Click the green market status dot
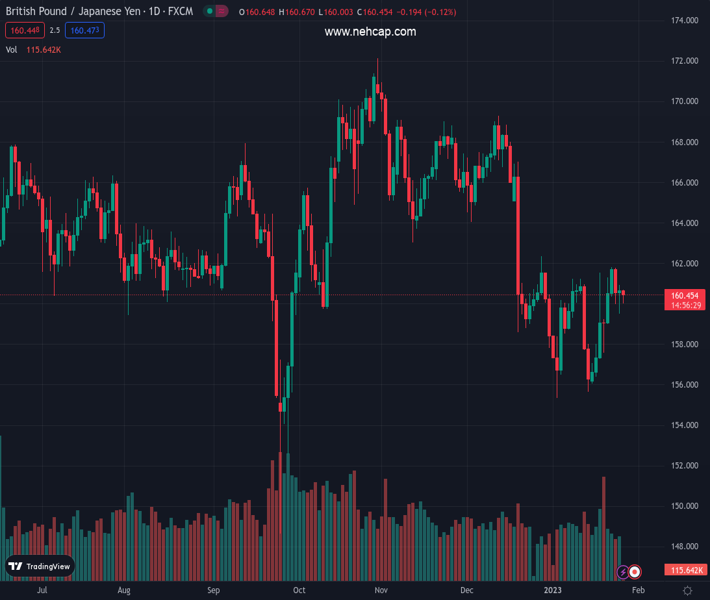 coord(209,12)
